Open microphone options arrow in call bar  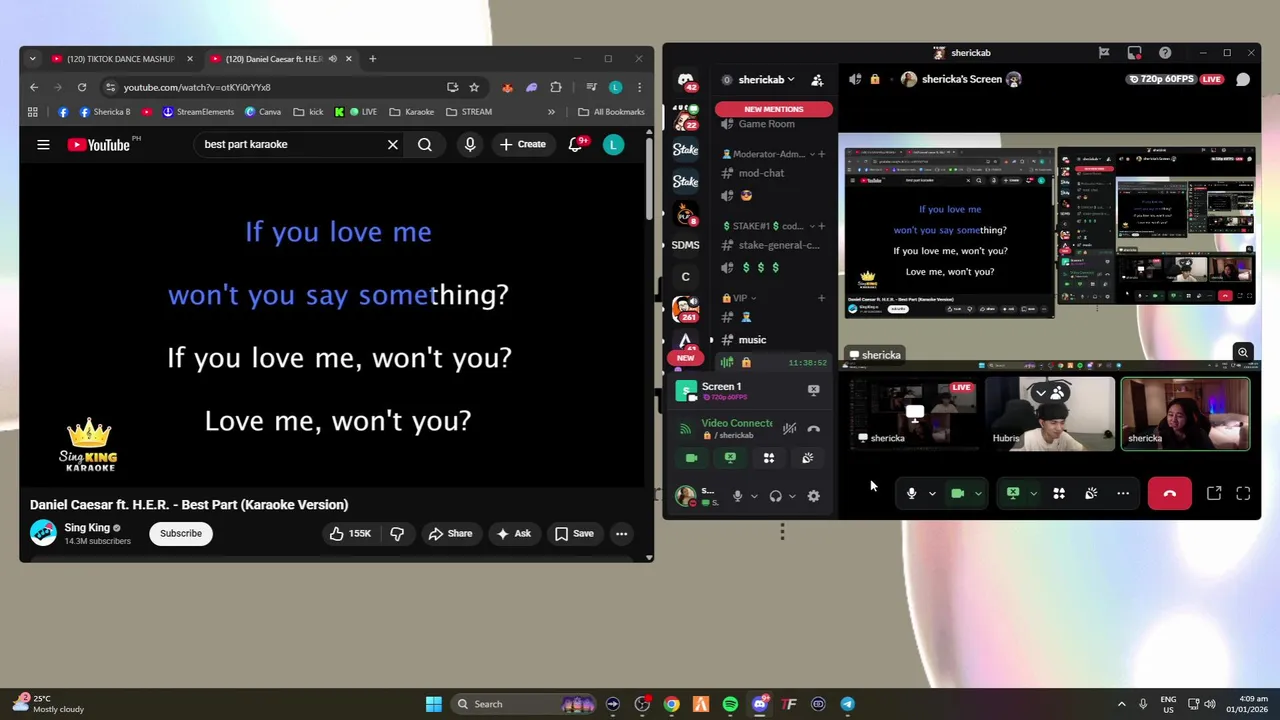(x=932, y=493)
